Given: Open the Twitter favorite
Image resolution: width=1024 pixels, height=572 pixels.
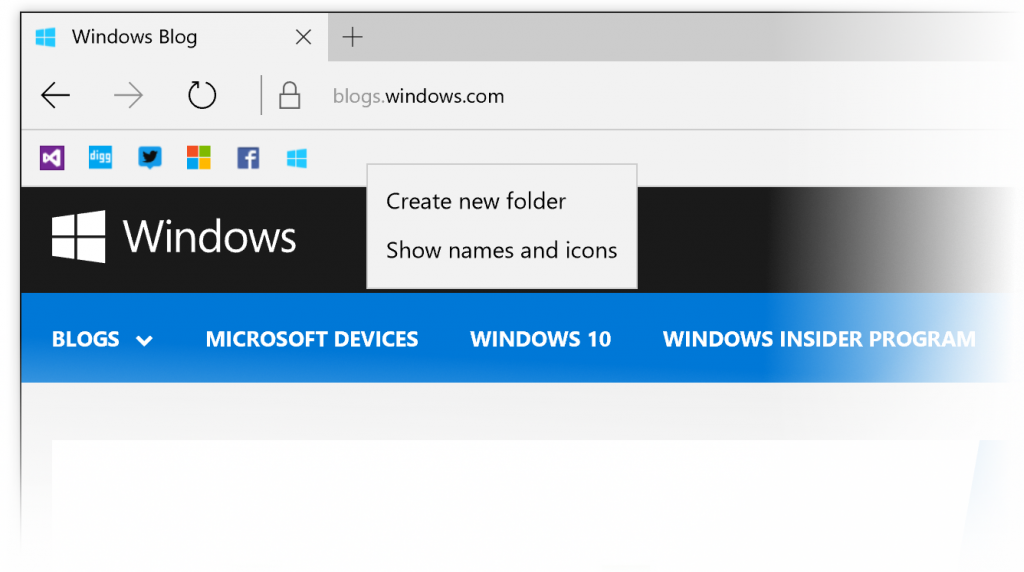Looking at the screenshot, I should 150,158.
